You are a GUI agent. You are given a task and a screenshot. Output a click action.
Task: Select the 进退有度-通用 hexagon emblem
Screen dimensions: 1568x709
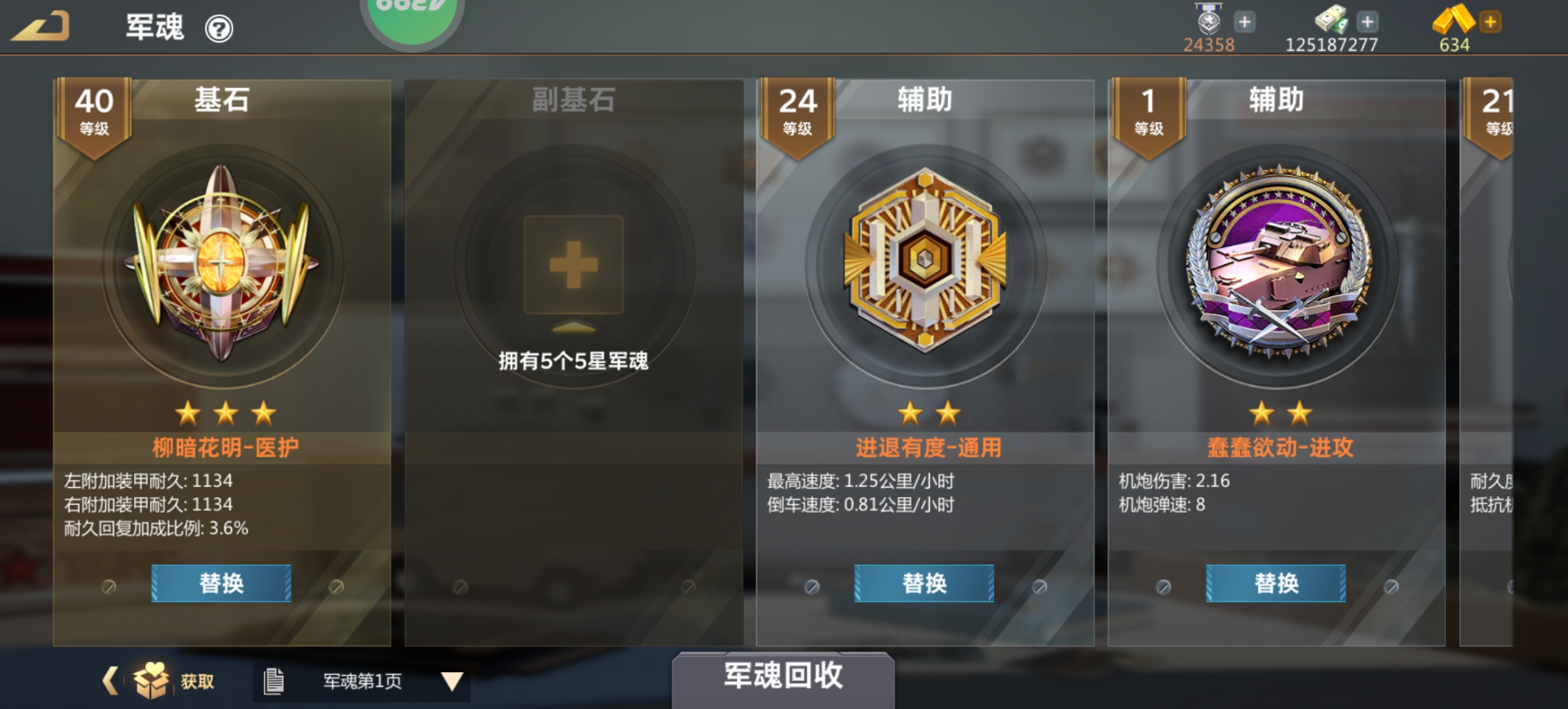[x=925, y=260]
